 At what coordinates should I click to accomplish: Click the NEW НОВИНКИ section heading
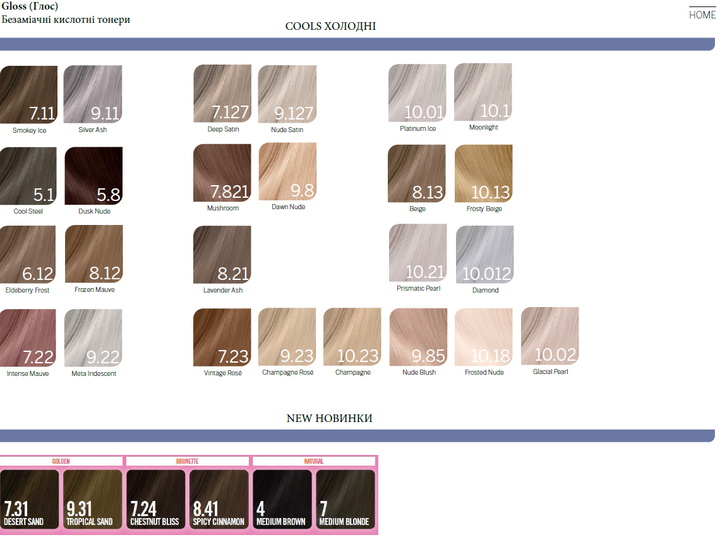[x=329, y=418]
